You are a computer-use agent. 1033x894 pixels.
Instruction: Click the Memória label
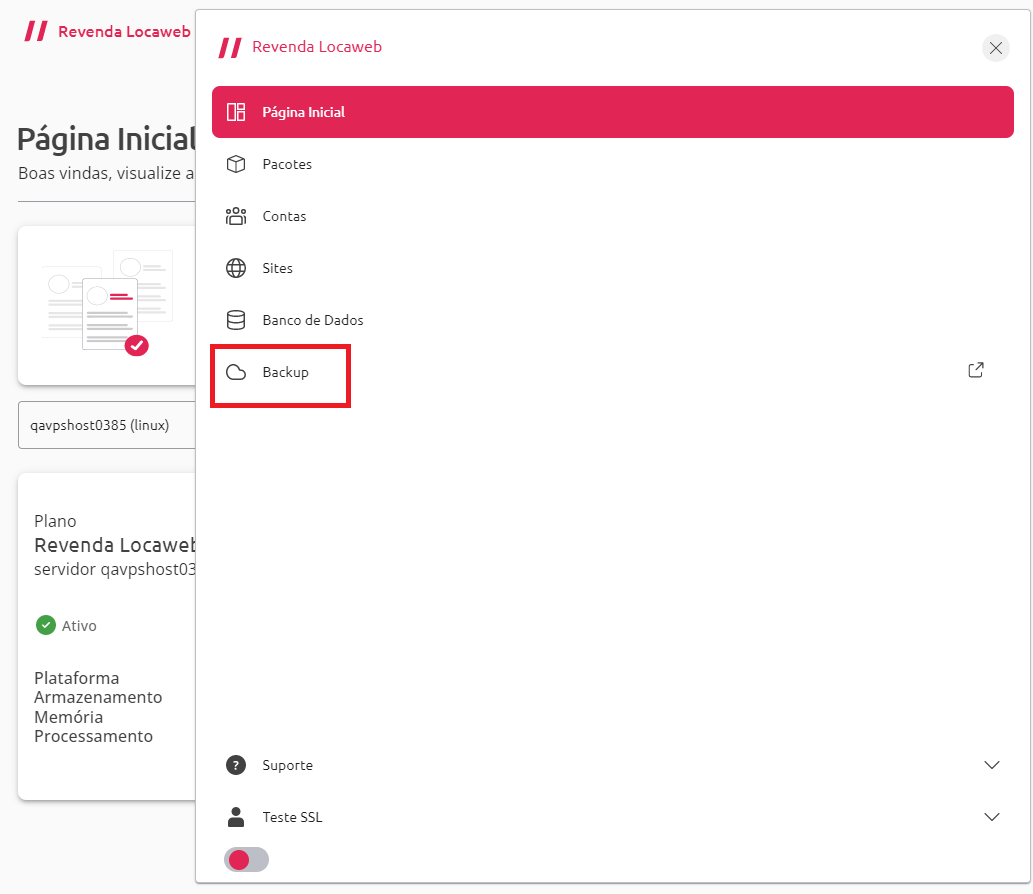pos(69,717)
